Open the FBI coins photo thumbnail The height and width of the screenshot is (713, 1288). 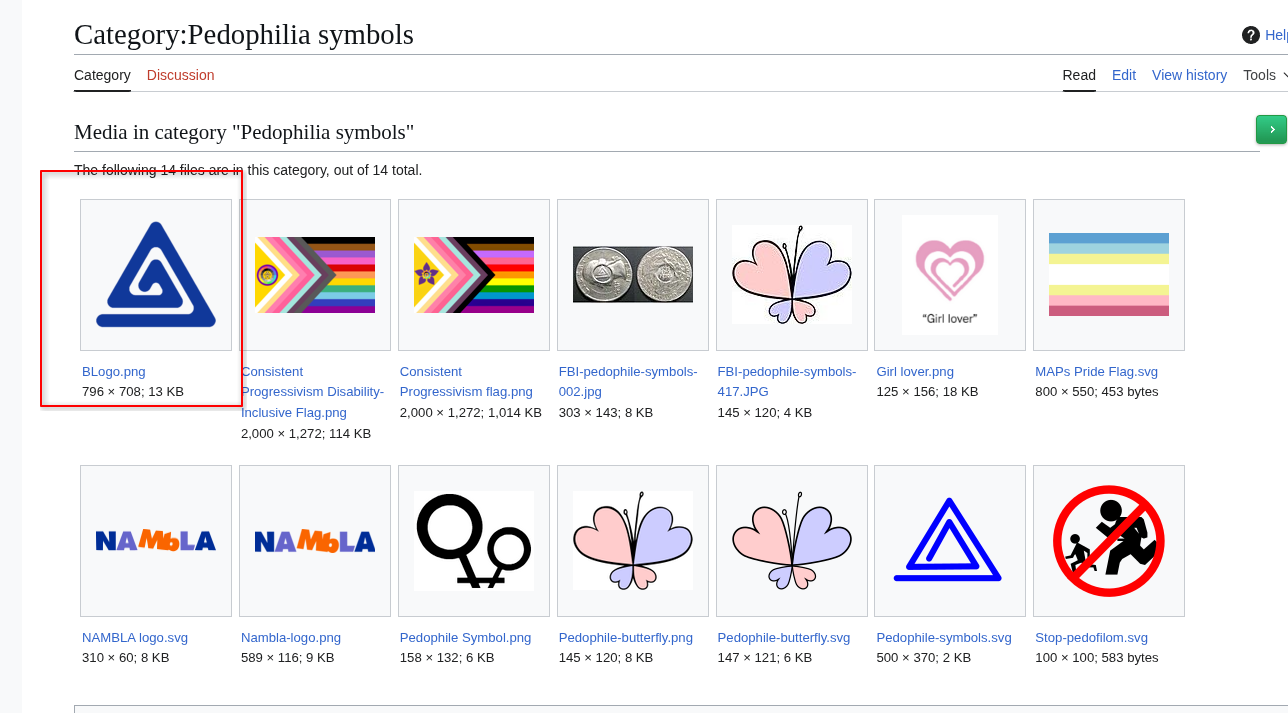(632, 275)
